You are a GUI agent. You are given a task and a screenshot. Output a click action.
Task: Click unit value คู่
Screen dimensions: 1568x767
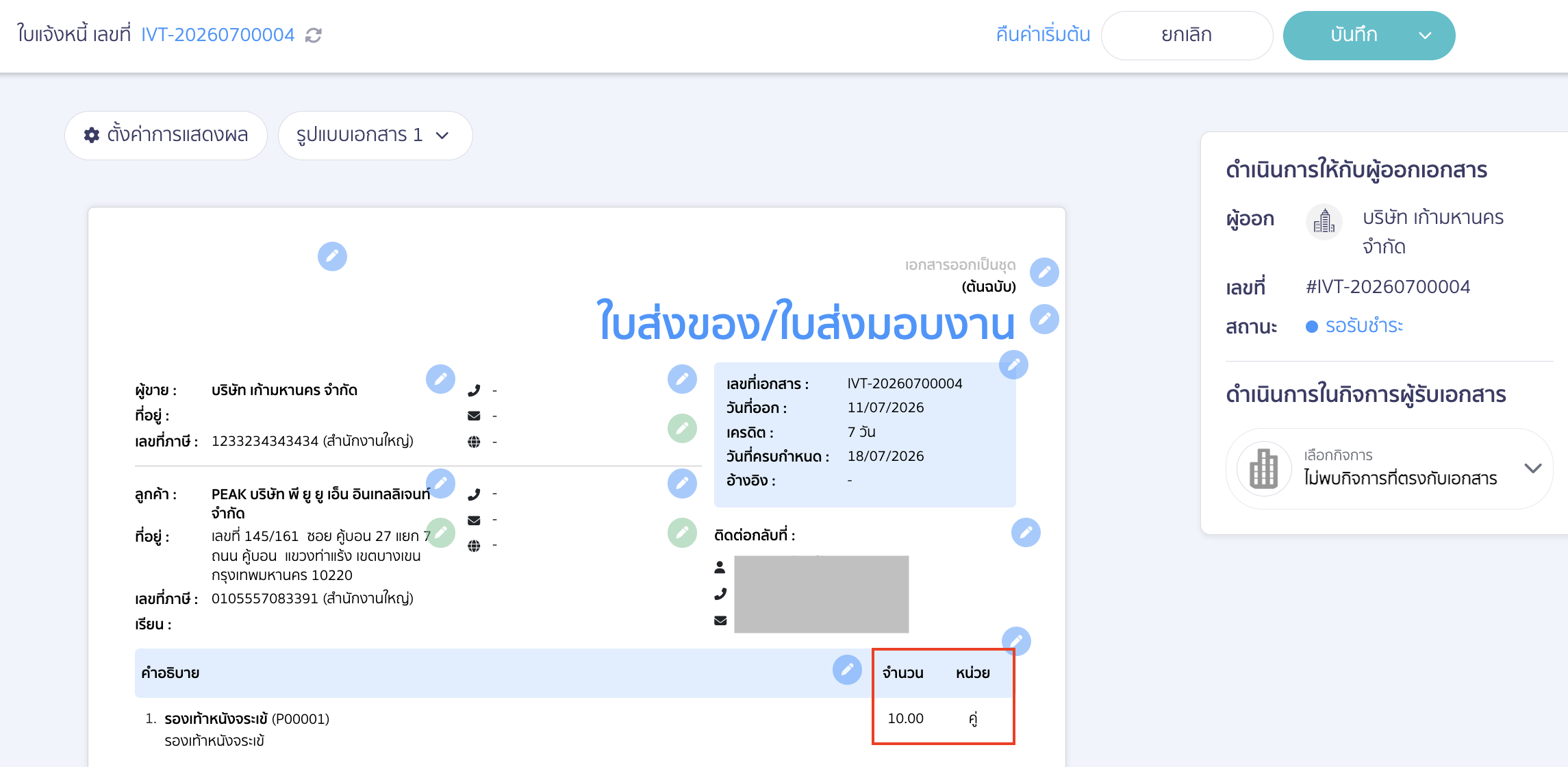point(973,718)
